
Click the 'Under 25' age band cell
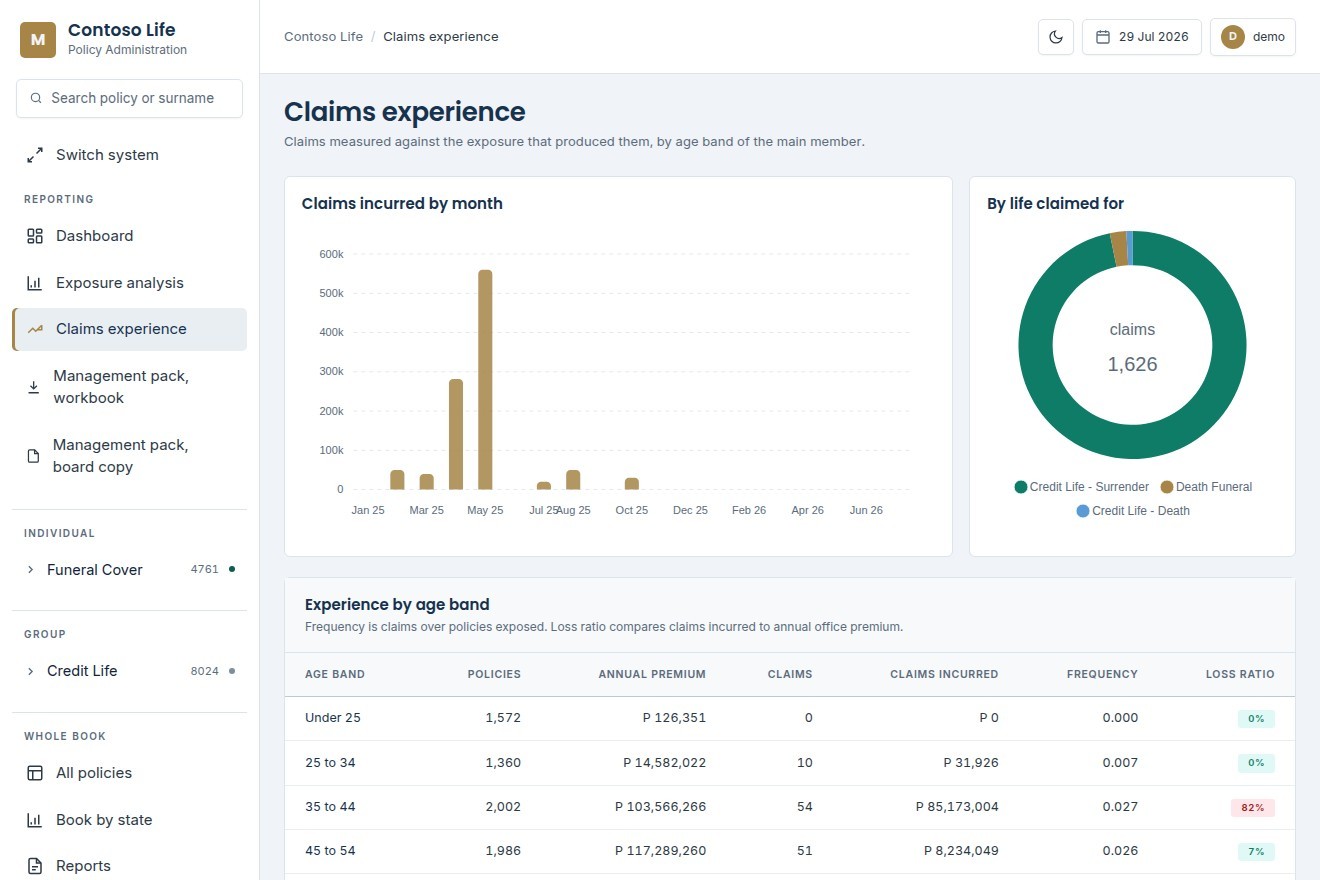(x=333, y=718)
